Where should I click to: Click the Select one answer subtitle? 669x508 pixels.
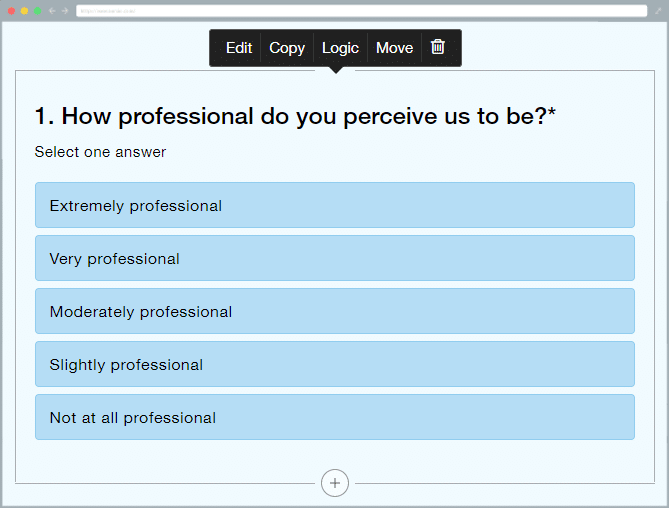(100, 152)
